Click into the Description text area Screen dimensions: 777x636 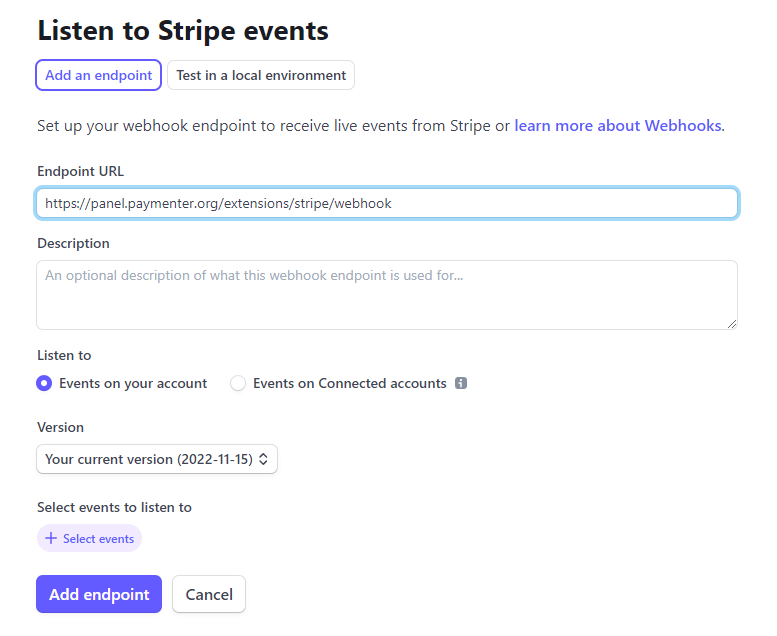point(387,295)
